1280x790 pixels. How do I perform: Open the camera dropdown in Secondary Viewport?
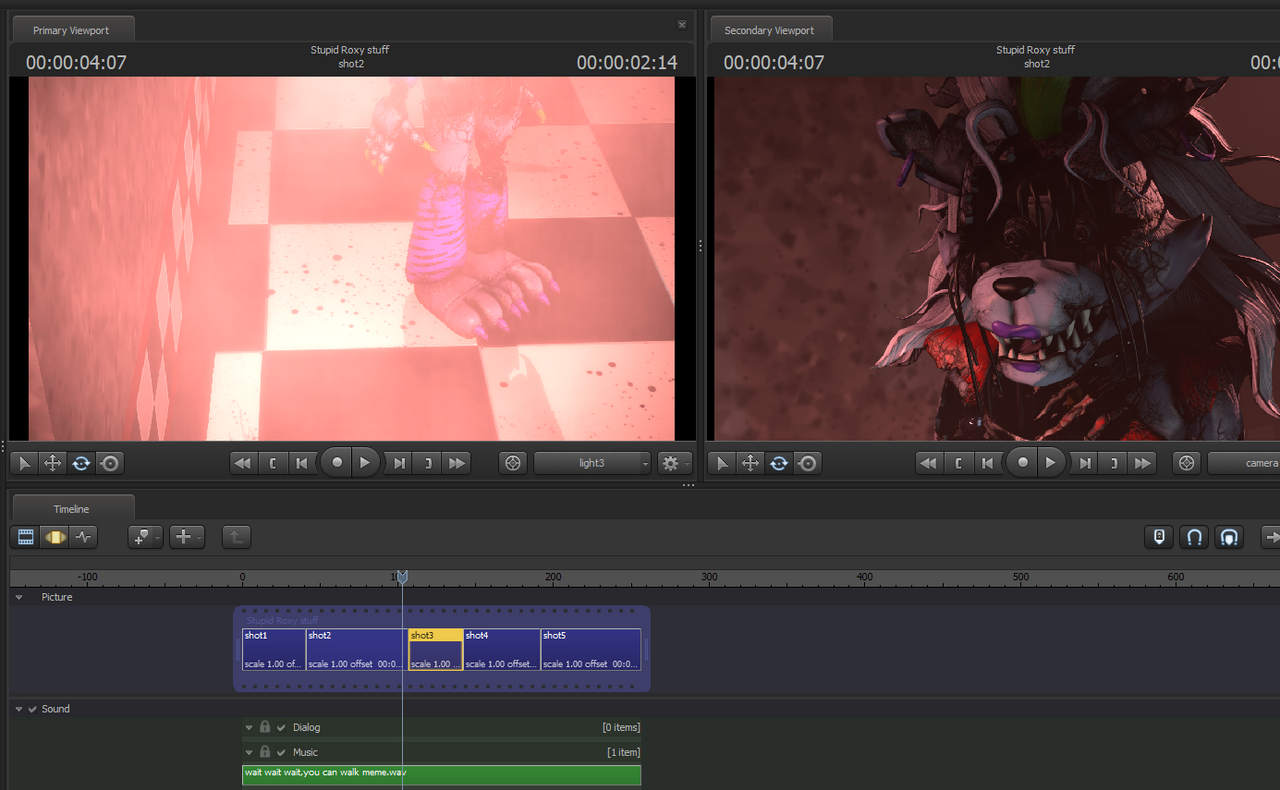tap(1244, 463)
